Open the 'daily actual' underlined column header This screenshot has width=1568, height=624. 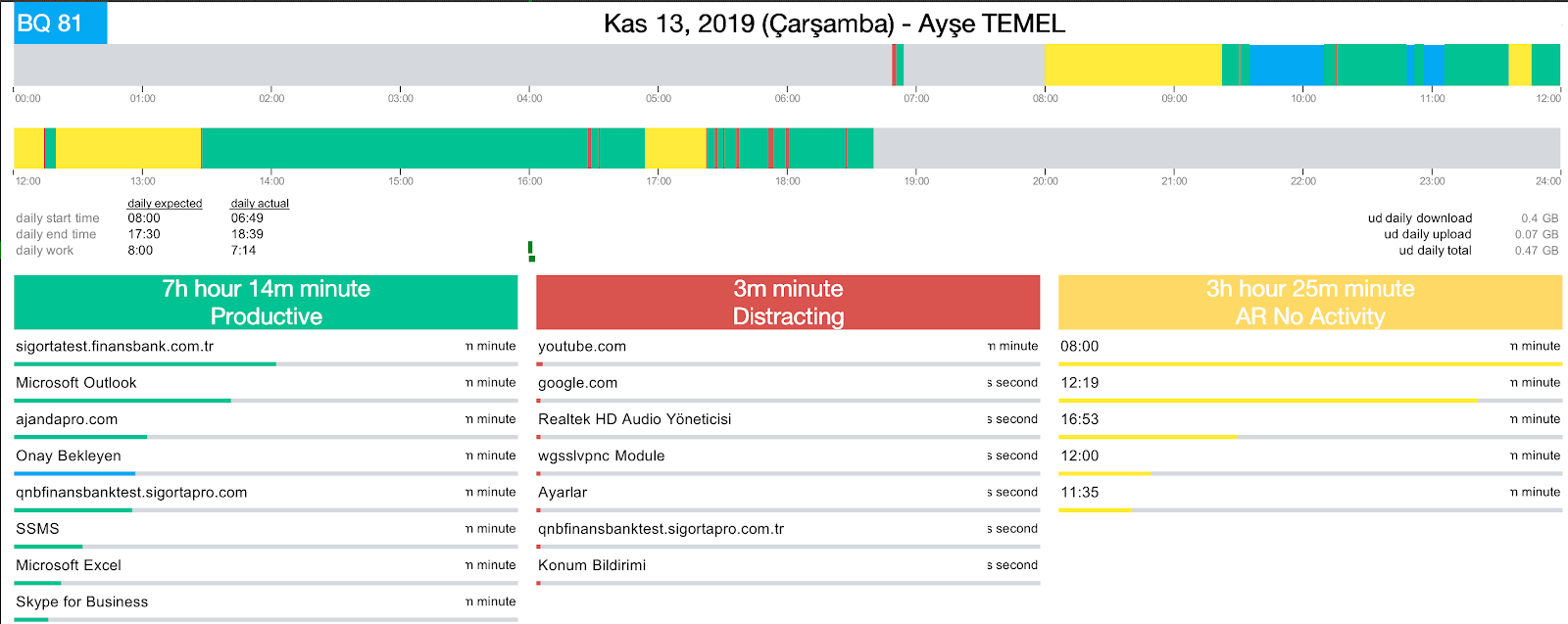pos(260,204)
